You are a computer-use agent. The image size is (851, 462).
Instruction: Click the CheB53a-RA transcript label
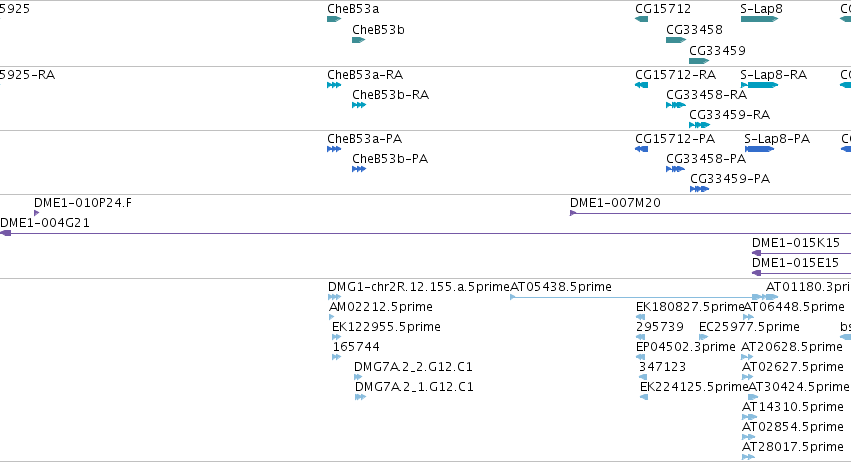coord(365,75)
